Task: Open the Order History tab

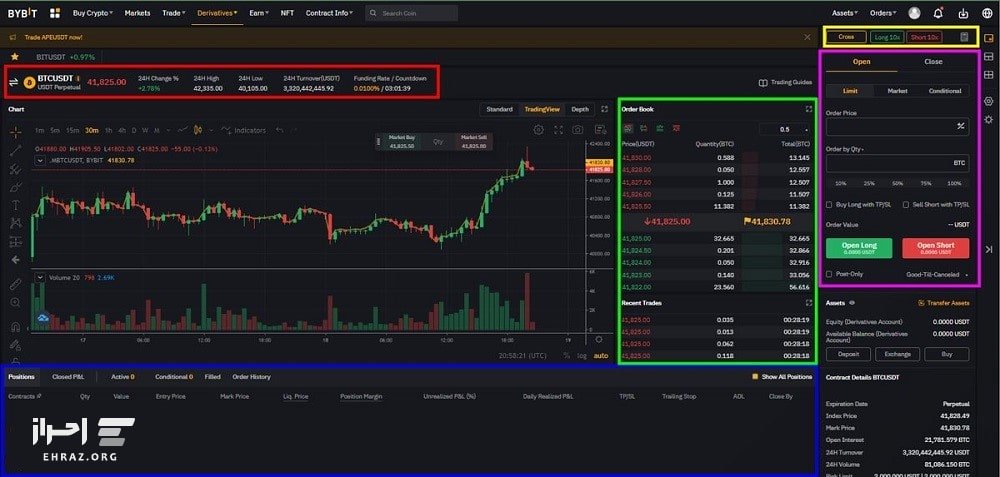Action: coord(251,377)
